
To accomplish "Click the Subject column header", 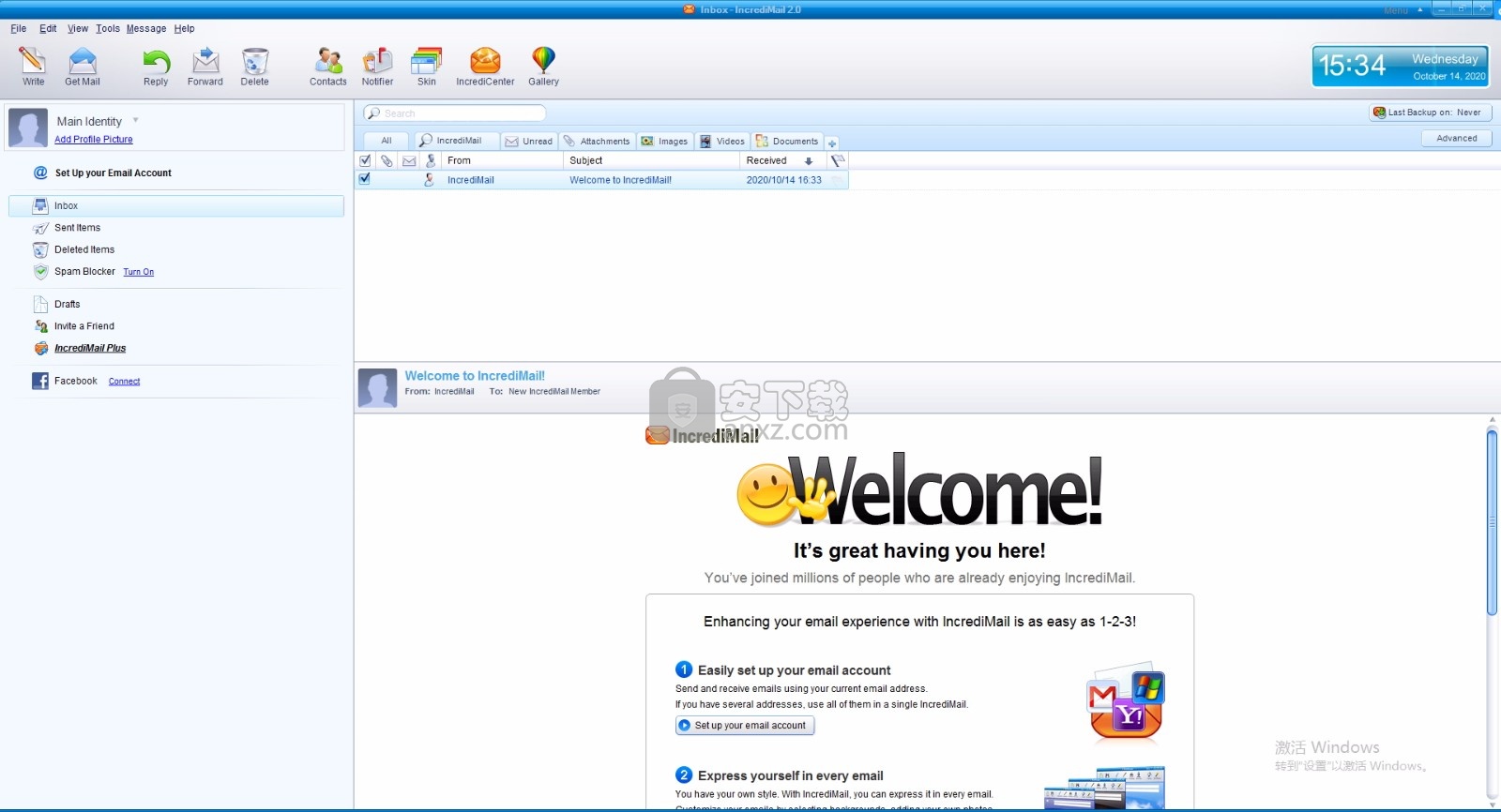I will tap(651, 161).
